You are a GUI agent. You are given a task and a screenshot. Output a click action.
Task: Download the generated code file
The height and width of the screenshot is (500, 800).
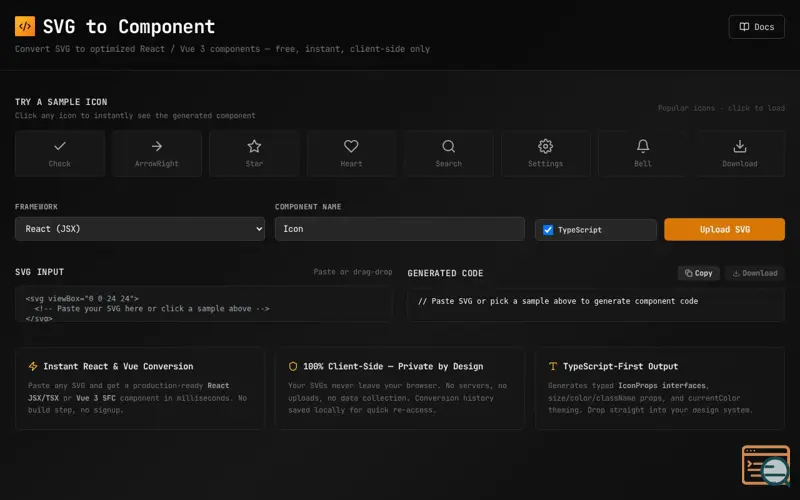755,273
